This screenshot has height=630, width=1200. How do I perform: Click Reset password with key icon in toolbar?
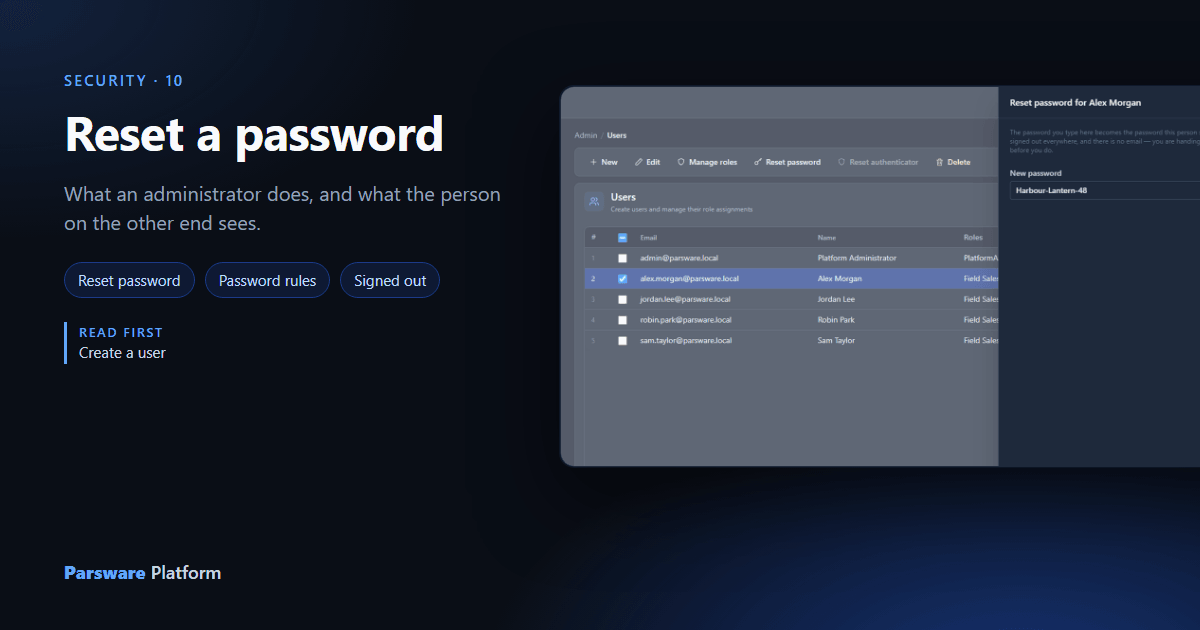tap(787, 162)
